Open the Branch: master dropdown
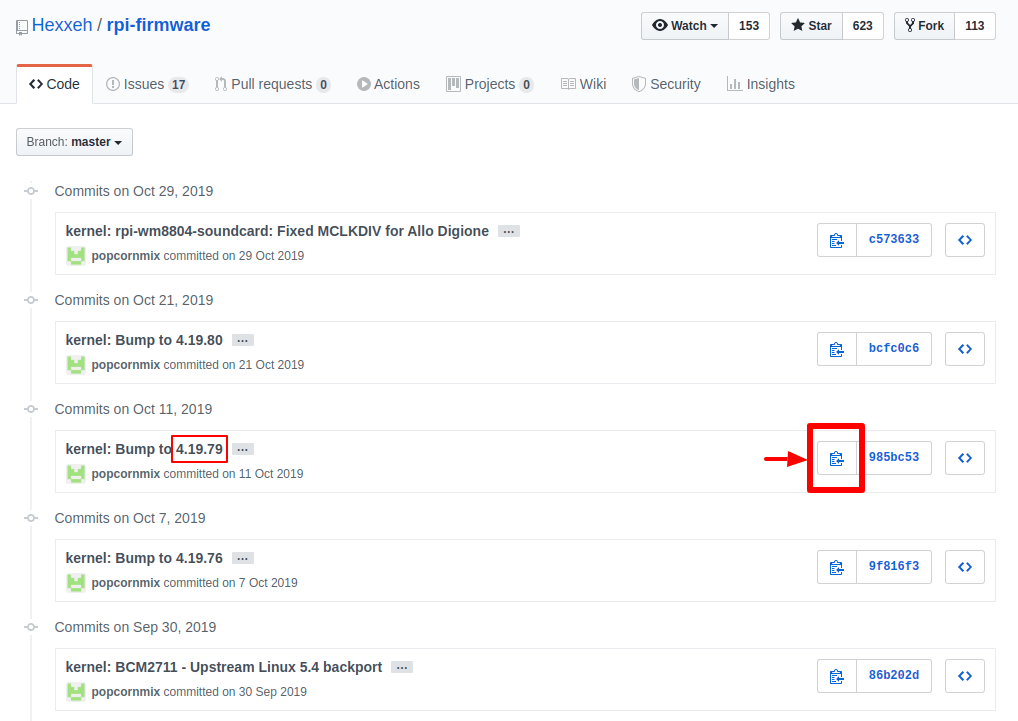 (x=74, y=142)
